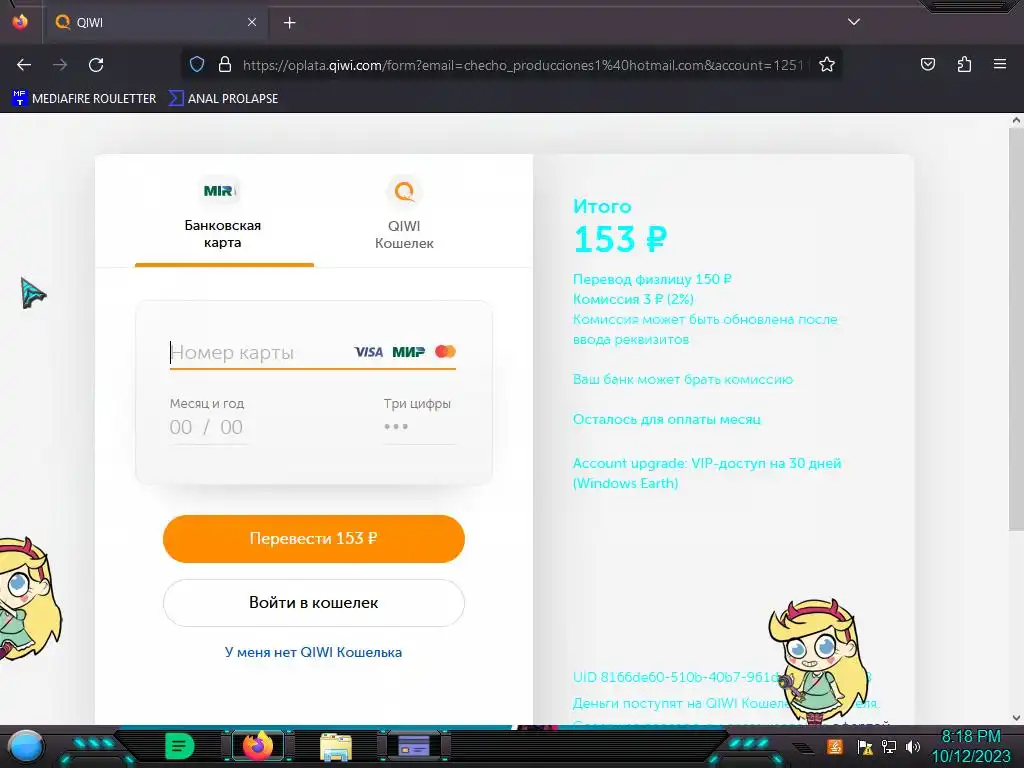Click the Осталось для оплаты месяц text
Image resolution: width=1024 pixels, height=768 pixels.
point(667,419)
